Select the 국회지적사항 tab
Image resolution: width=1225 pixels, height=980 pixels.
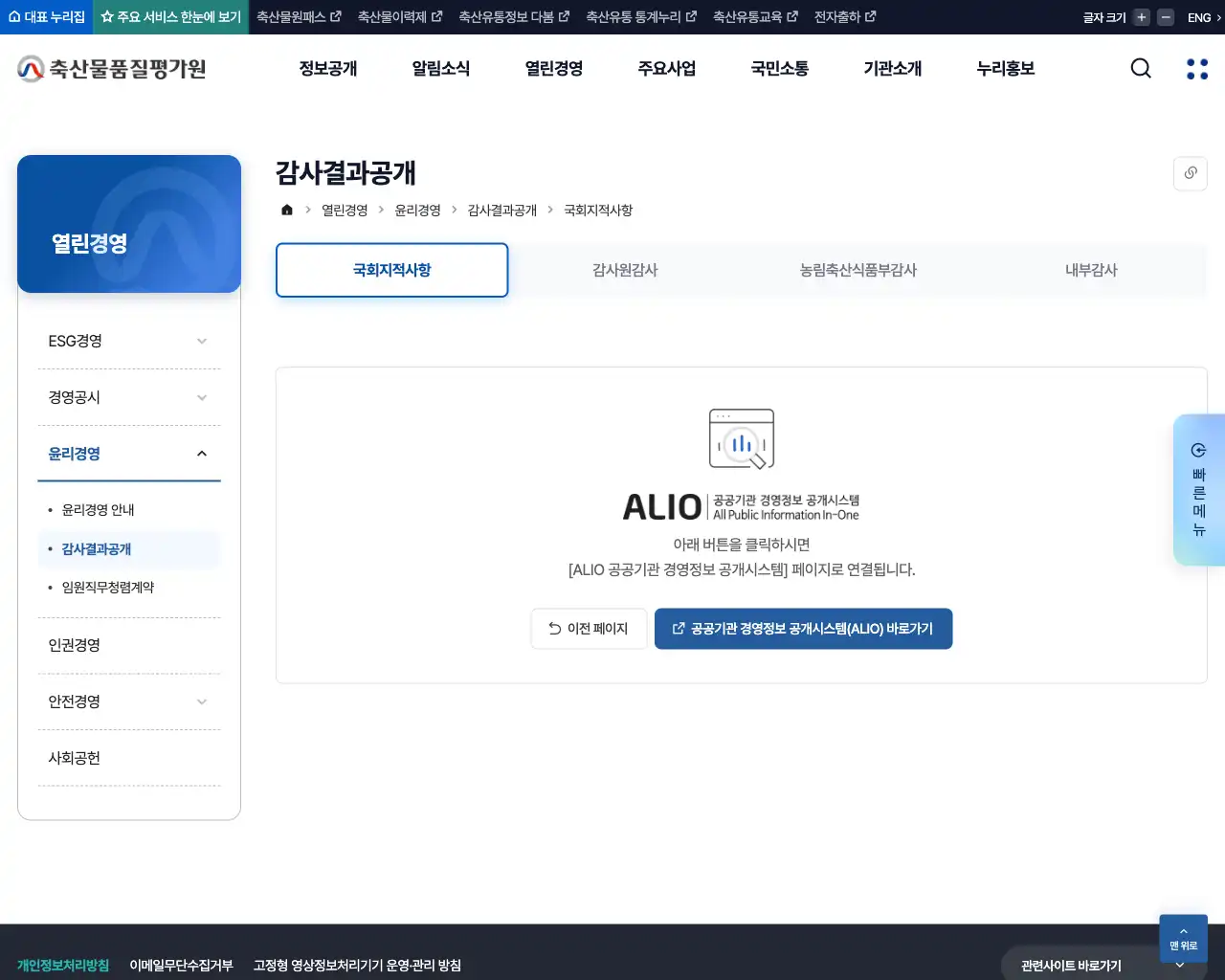(x=392, y=270)
